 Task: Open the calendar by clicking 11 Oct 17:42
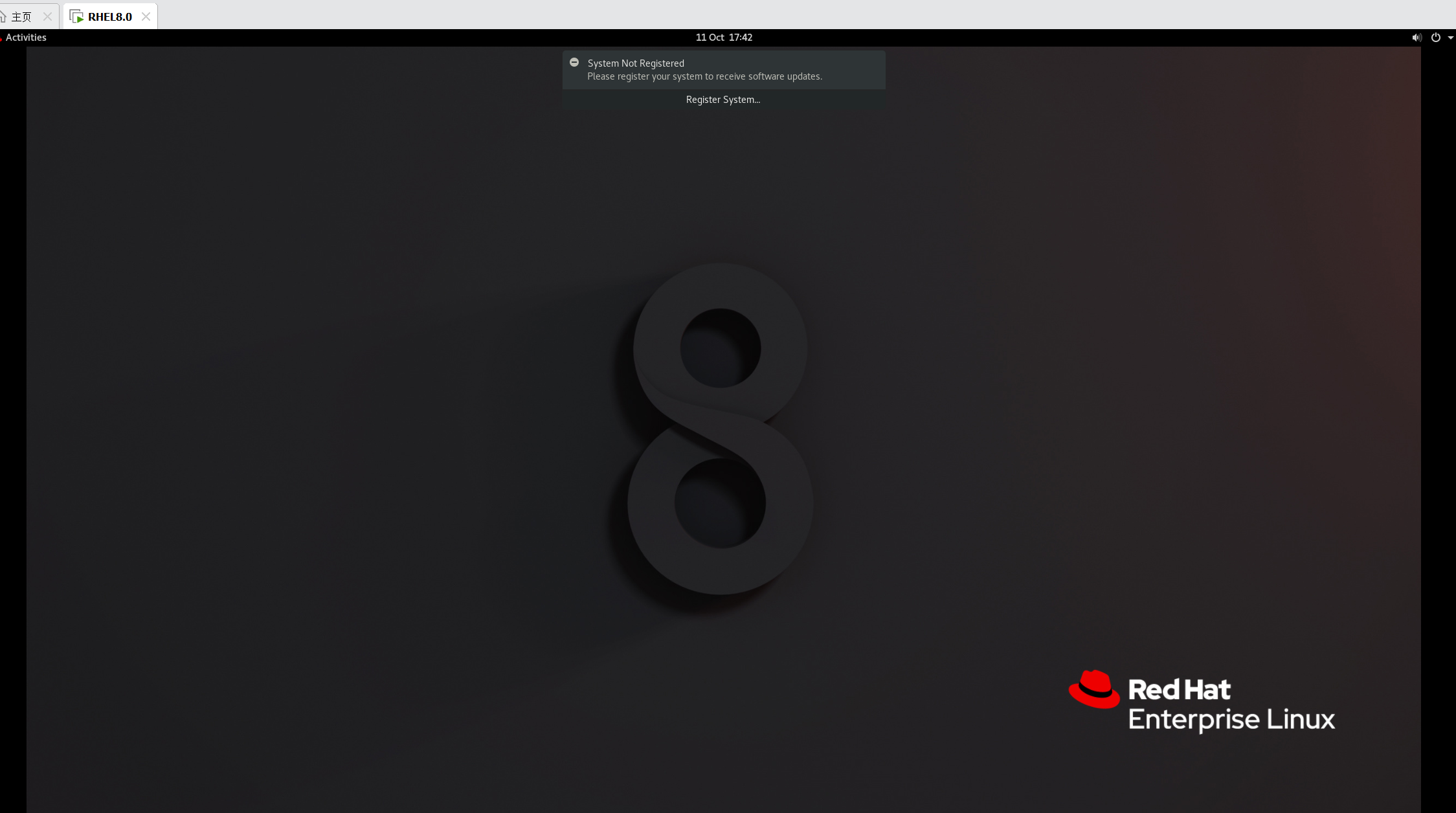pos(723,37)
